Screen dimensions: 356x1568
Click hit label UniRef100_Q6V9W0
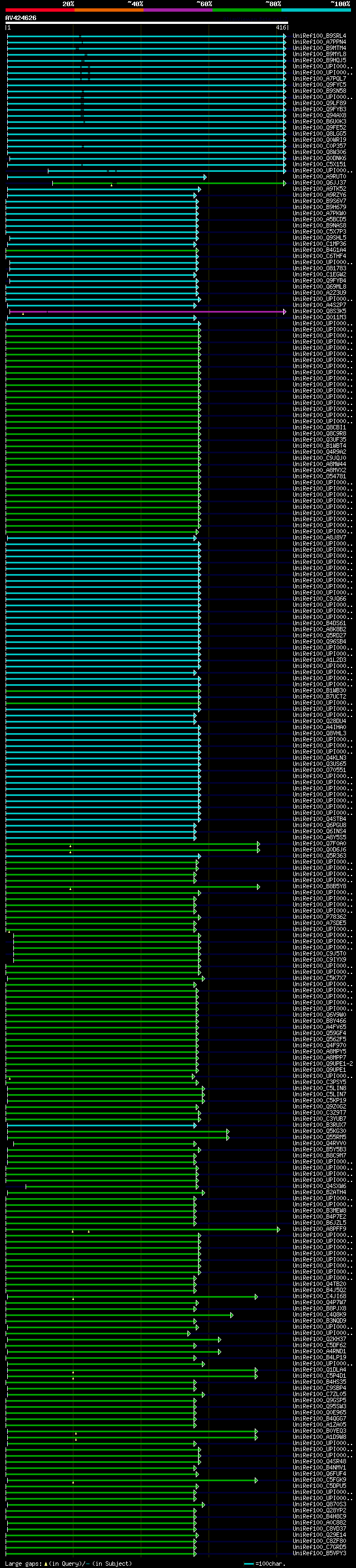pos(319,1015)
